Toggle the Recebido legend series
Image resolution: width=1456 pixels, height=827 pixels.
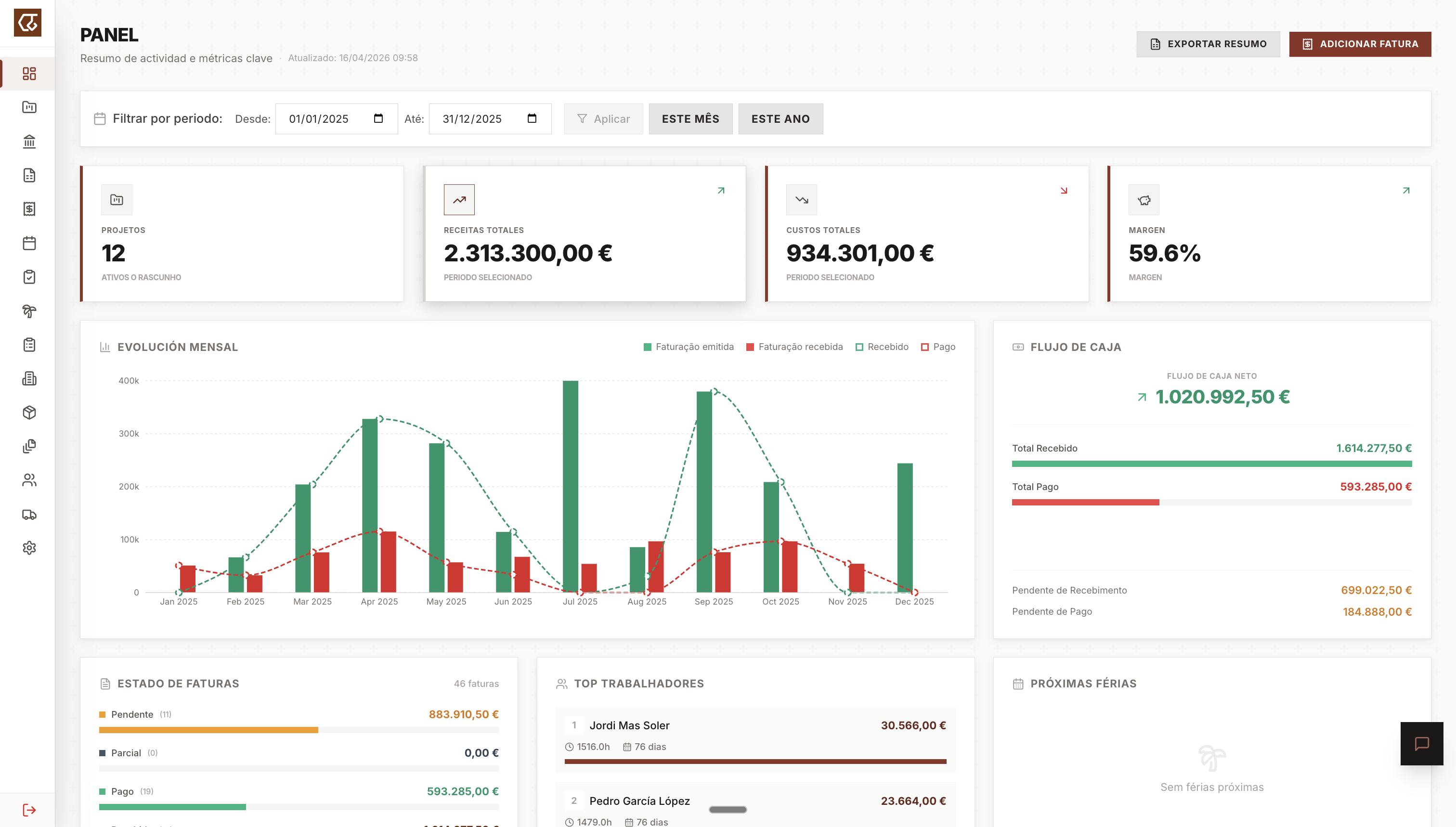click(x=882, y=347)
